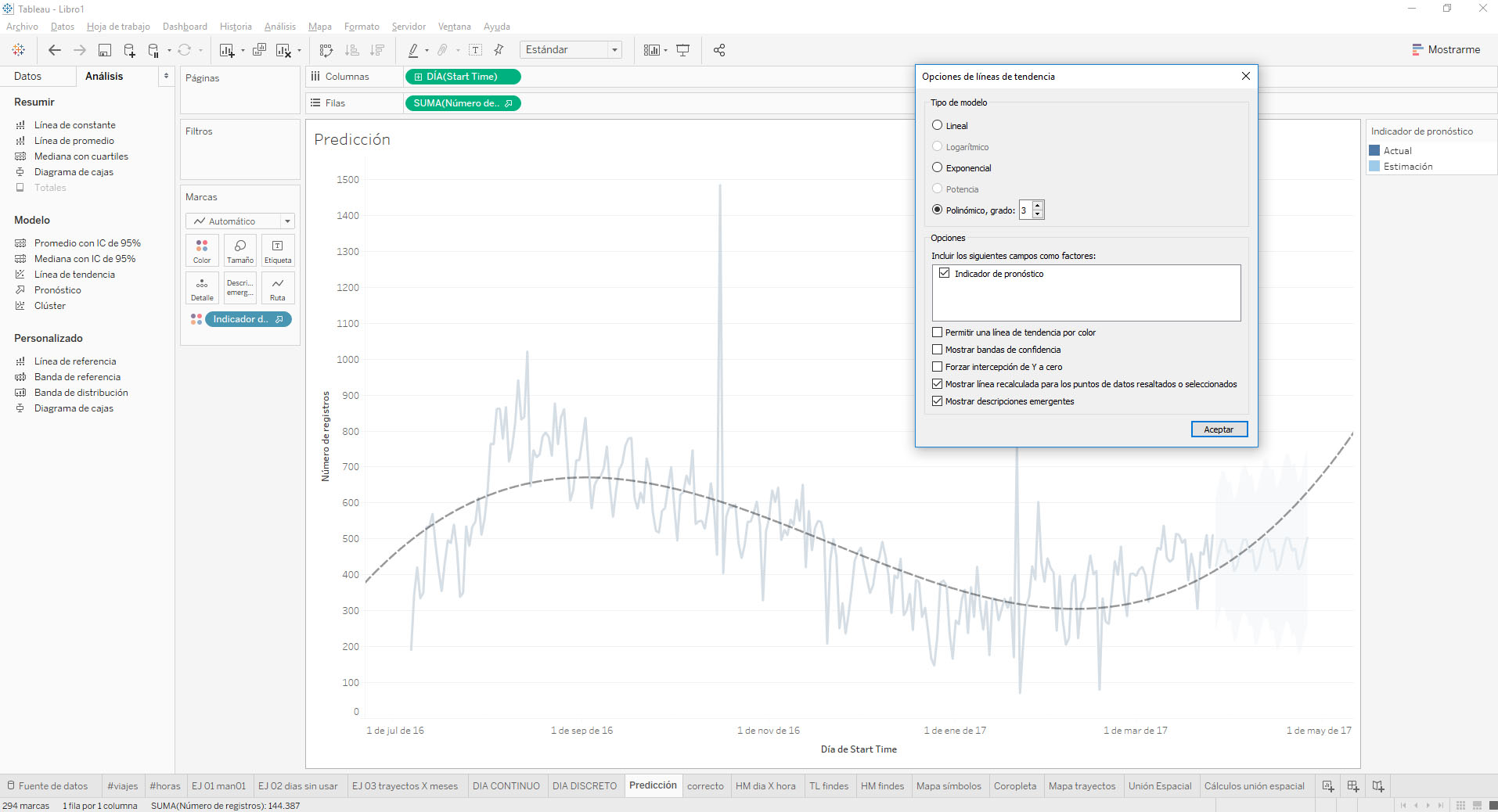Select the Exponencial model type radio button
This screenshot has width=1498, height=812.
pyautogui.click(x=937, y=167)
